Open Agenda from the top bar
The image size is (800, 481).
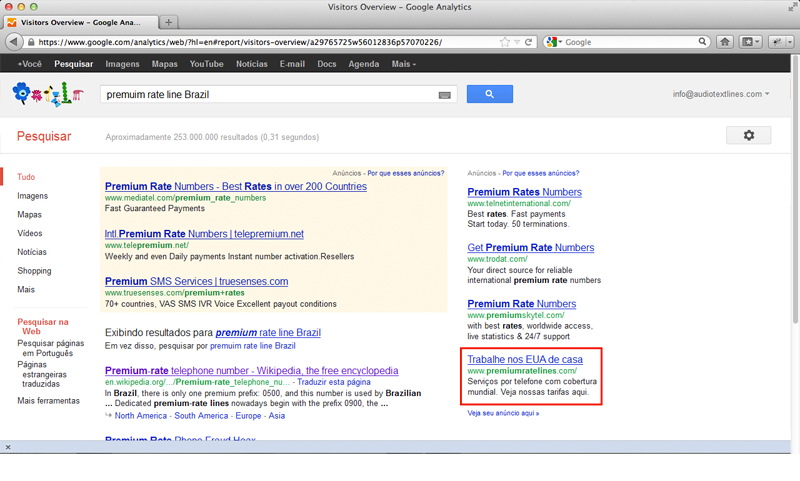point(364,64)
